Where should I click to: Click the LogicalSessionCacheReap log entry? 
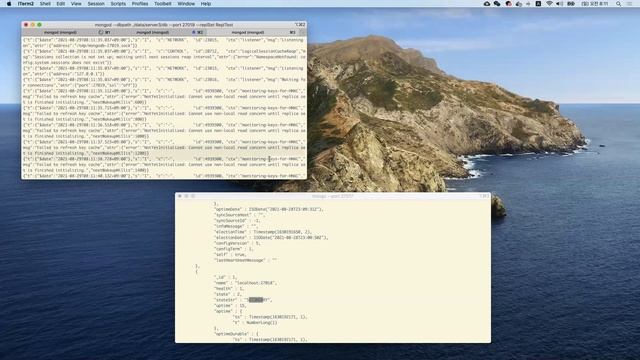(164, 57)
